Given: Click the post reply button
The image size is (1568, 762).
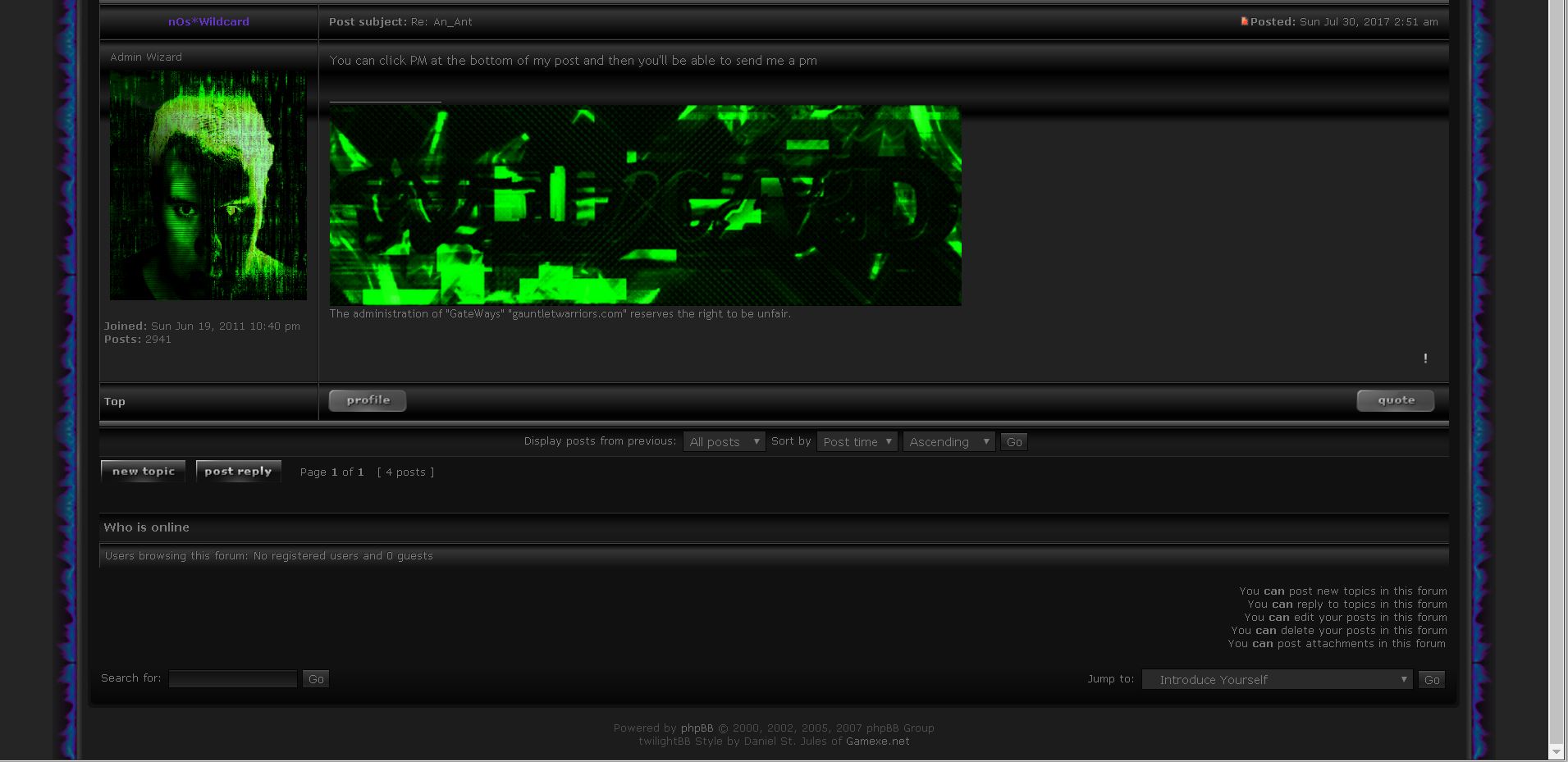Looking at the screenshot, I should [x=238, y=472].
